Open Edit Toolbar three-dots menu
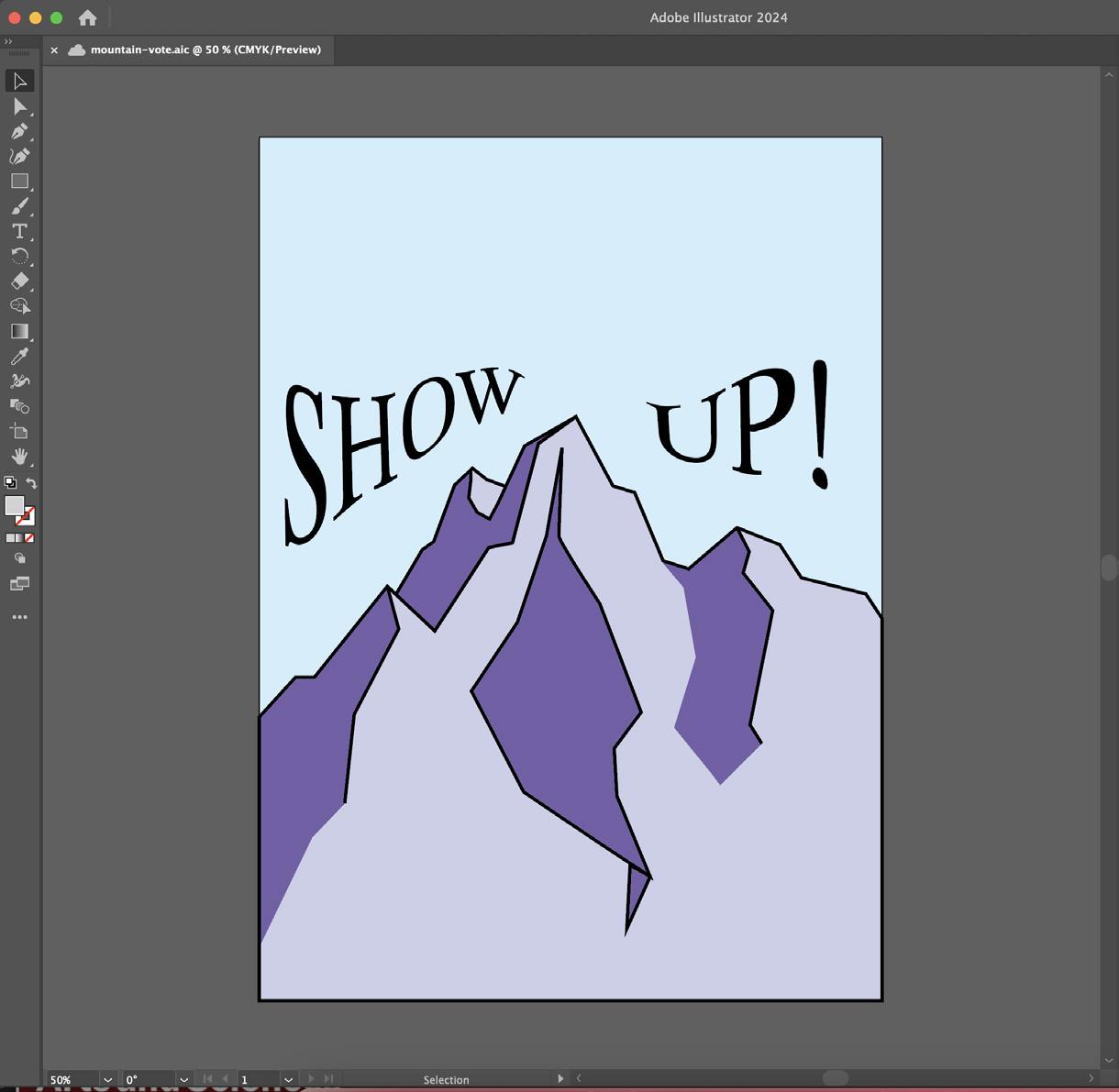 coord(19,617)
